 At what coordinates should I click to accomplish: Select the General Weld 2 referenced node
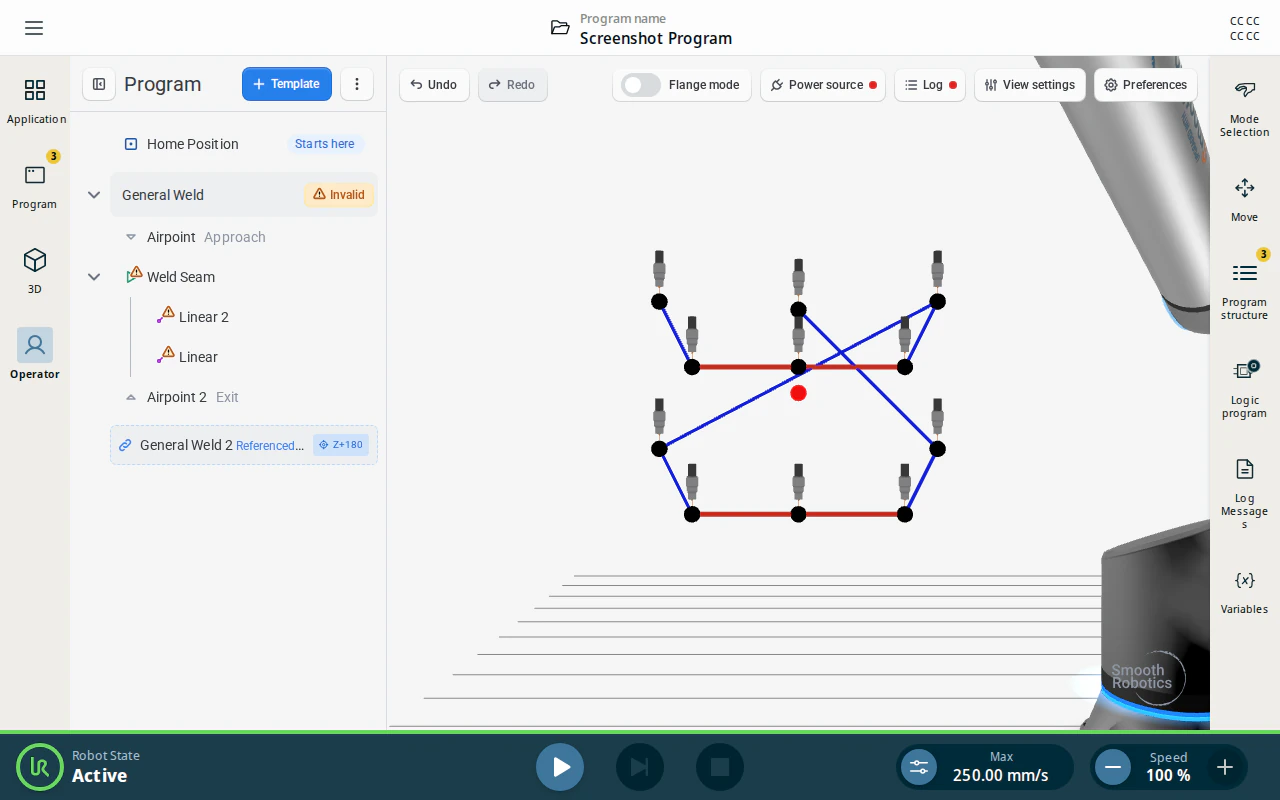[244, 445]
